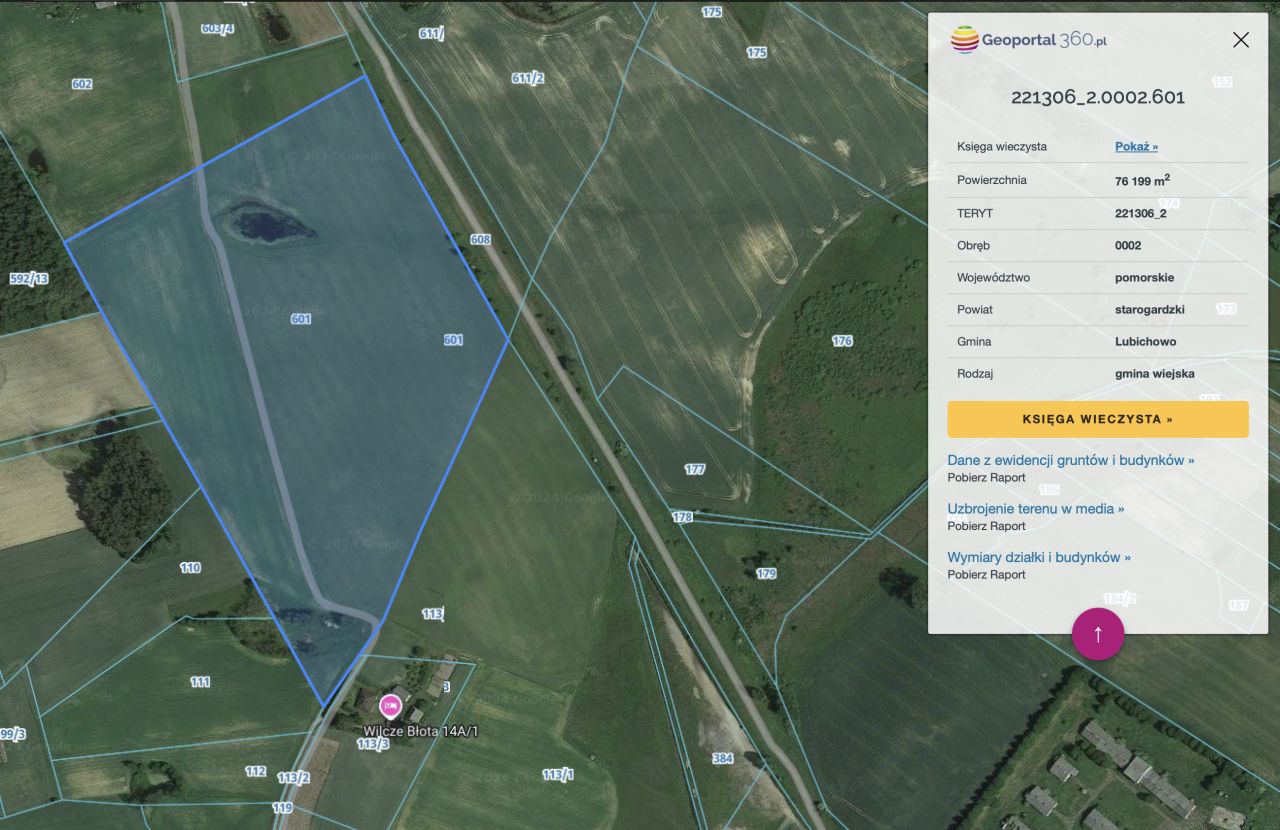Viewport: 1280px width, 830px height.
Task: Close the parcel info panel
Action: 1240,40
